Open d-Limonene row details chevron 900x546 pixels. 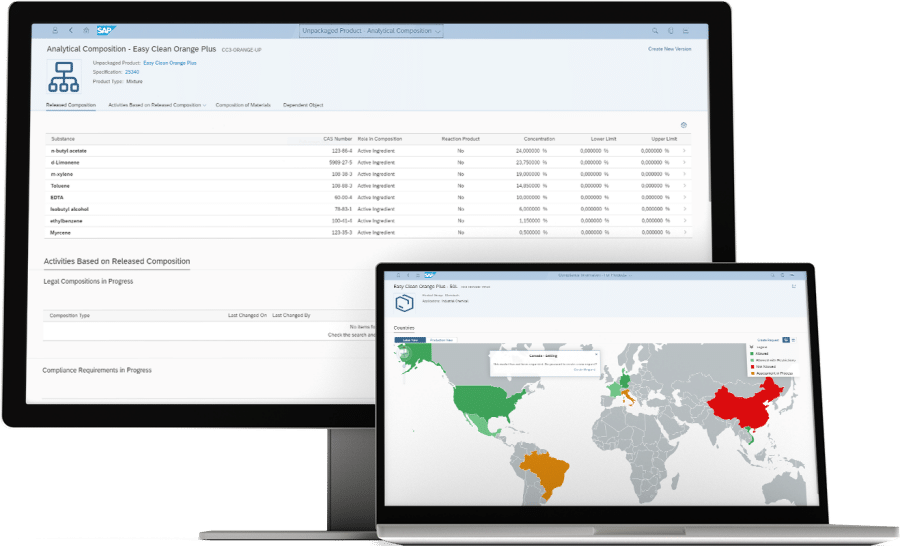tap(684, 162)
